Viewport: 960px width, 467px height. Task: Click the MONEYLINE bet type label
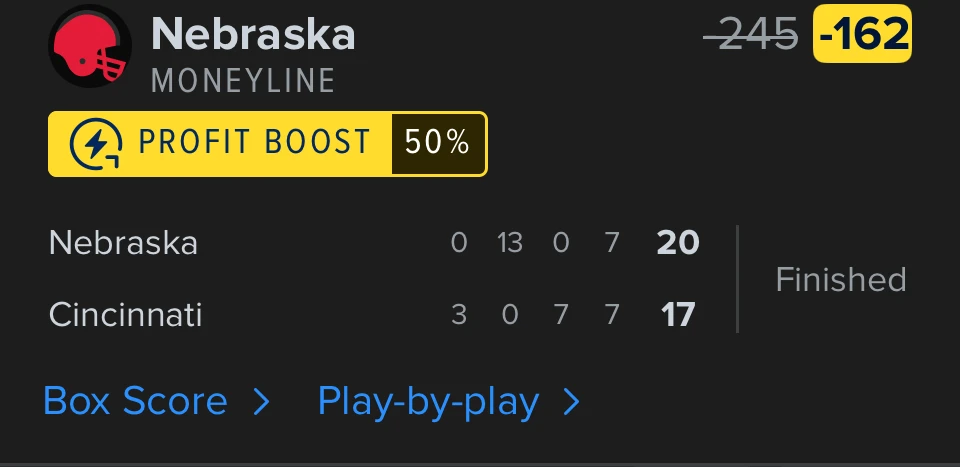coord(243,81)
